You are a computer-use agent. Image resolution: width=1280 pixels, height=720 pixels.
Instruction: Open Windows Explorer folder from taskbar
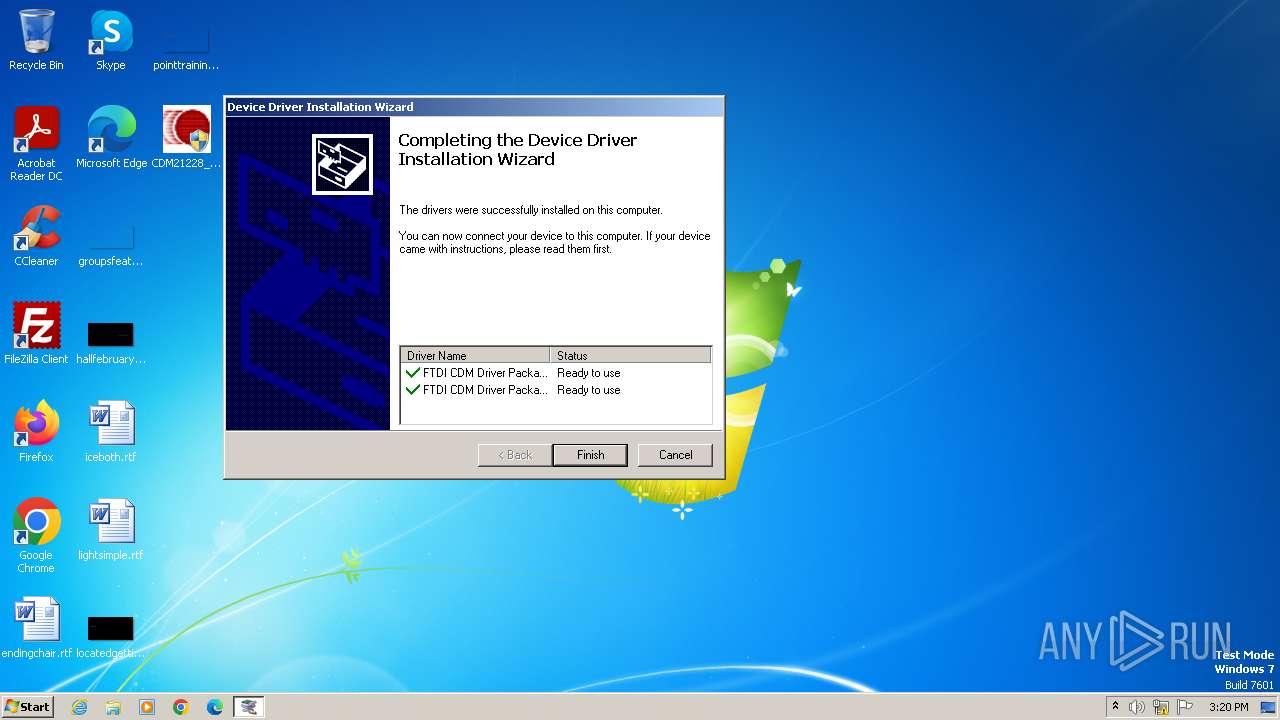(113, 707)
